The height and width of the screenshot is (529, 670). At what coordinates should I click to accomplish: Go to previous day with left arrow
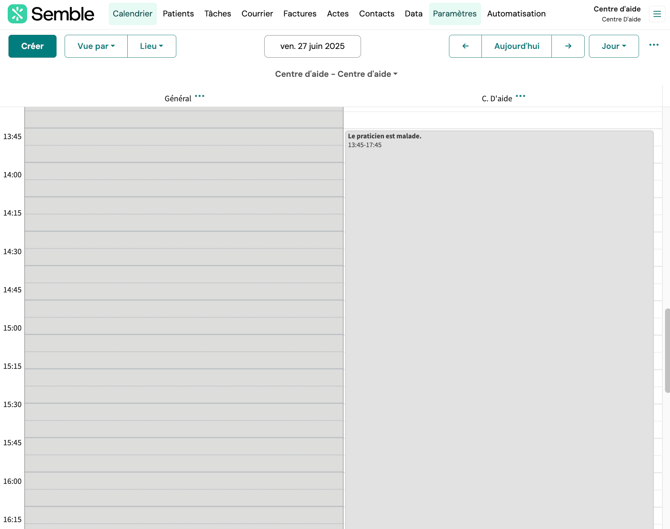click(x=465, y=46)
